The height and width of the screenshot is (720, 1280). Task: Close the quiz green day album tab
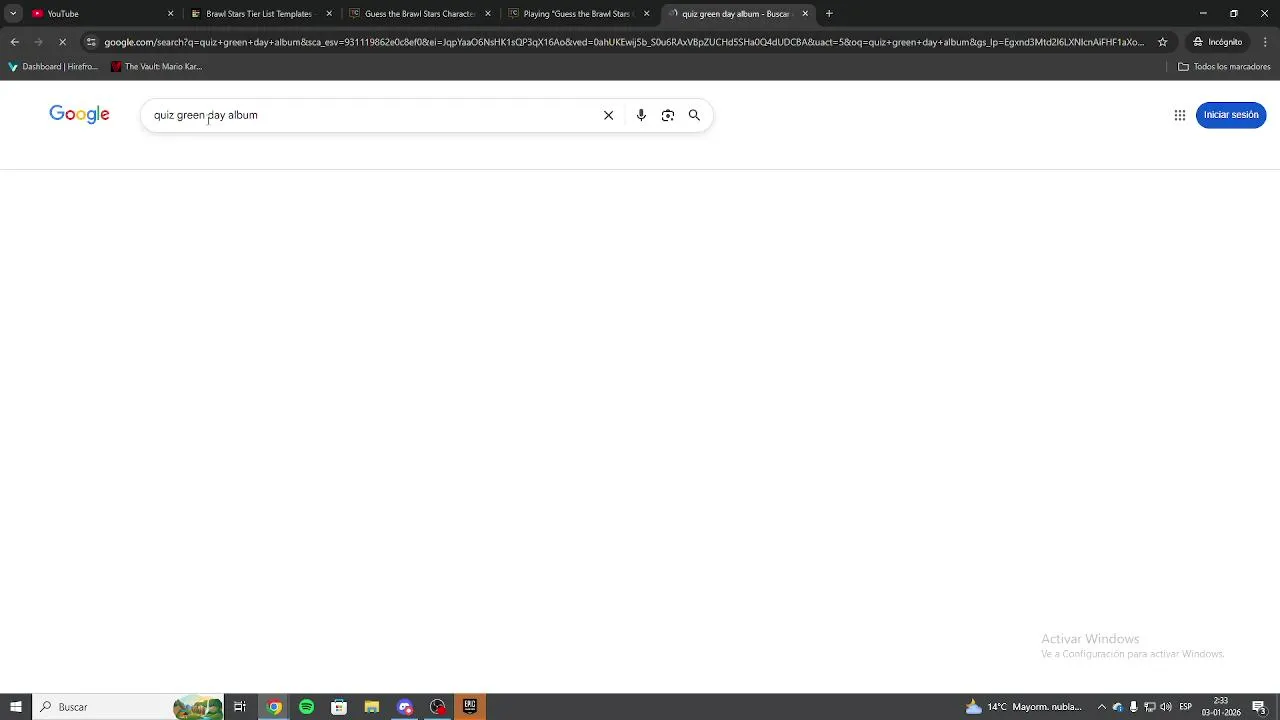point(805,14)
